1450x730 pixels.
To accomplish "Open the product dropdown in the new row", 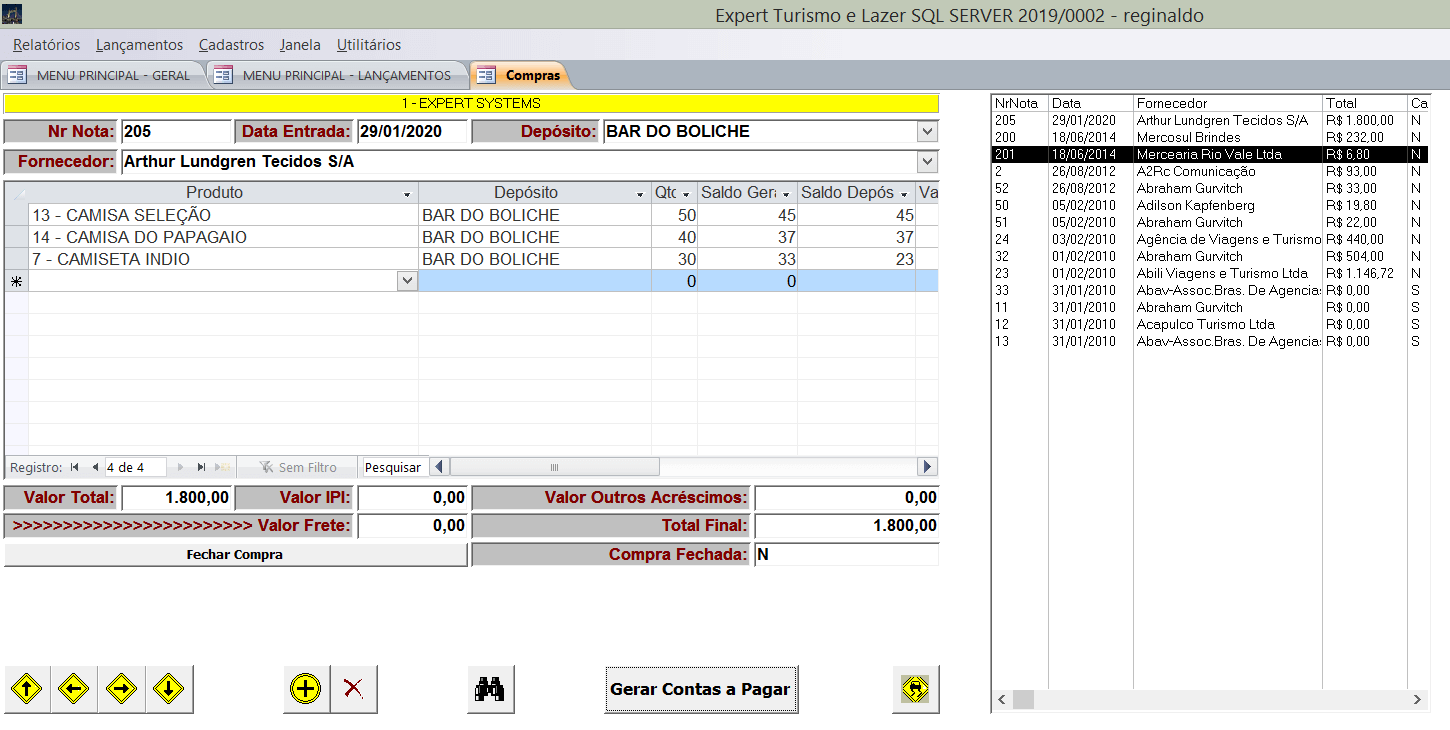I will [x=407, y=282].
